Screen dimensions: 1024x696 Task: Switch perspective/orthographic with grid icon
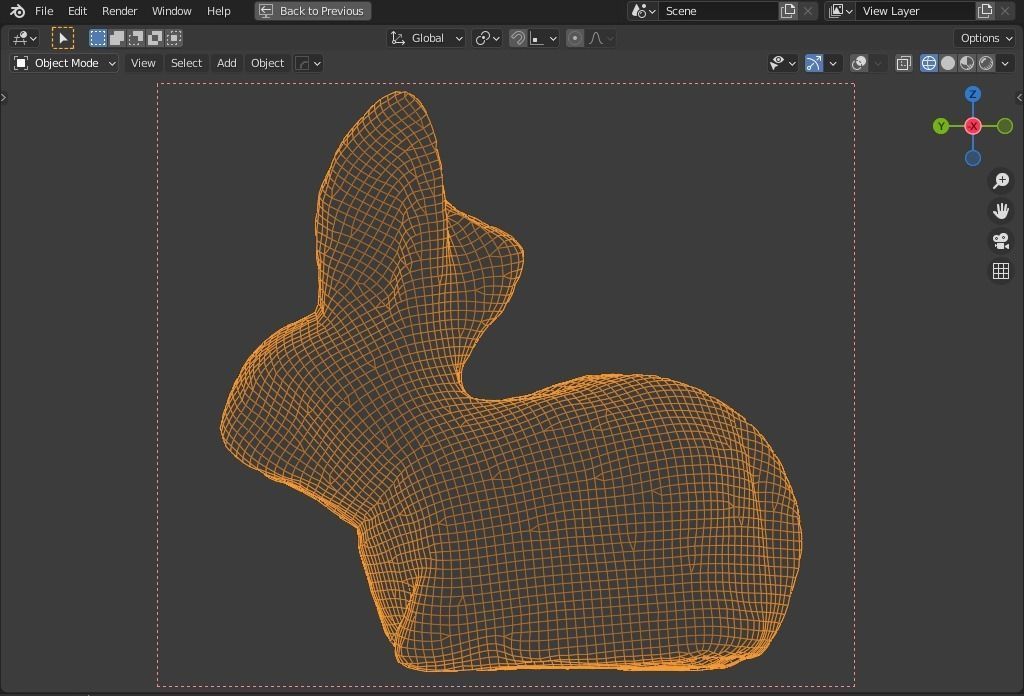coord(1000,271)
